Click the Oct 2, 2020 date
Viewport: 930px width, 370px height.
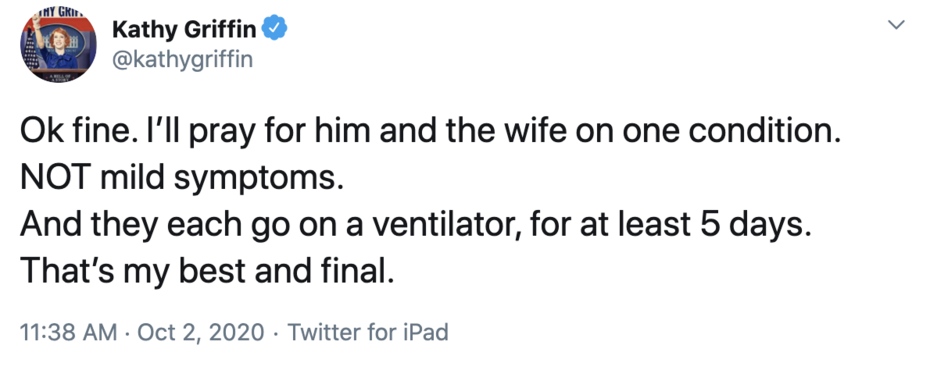pyautogui.click(x=201, y=332)
